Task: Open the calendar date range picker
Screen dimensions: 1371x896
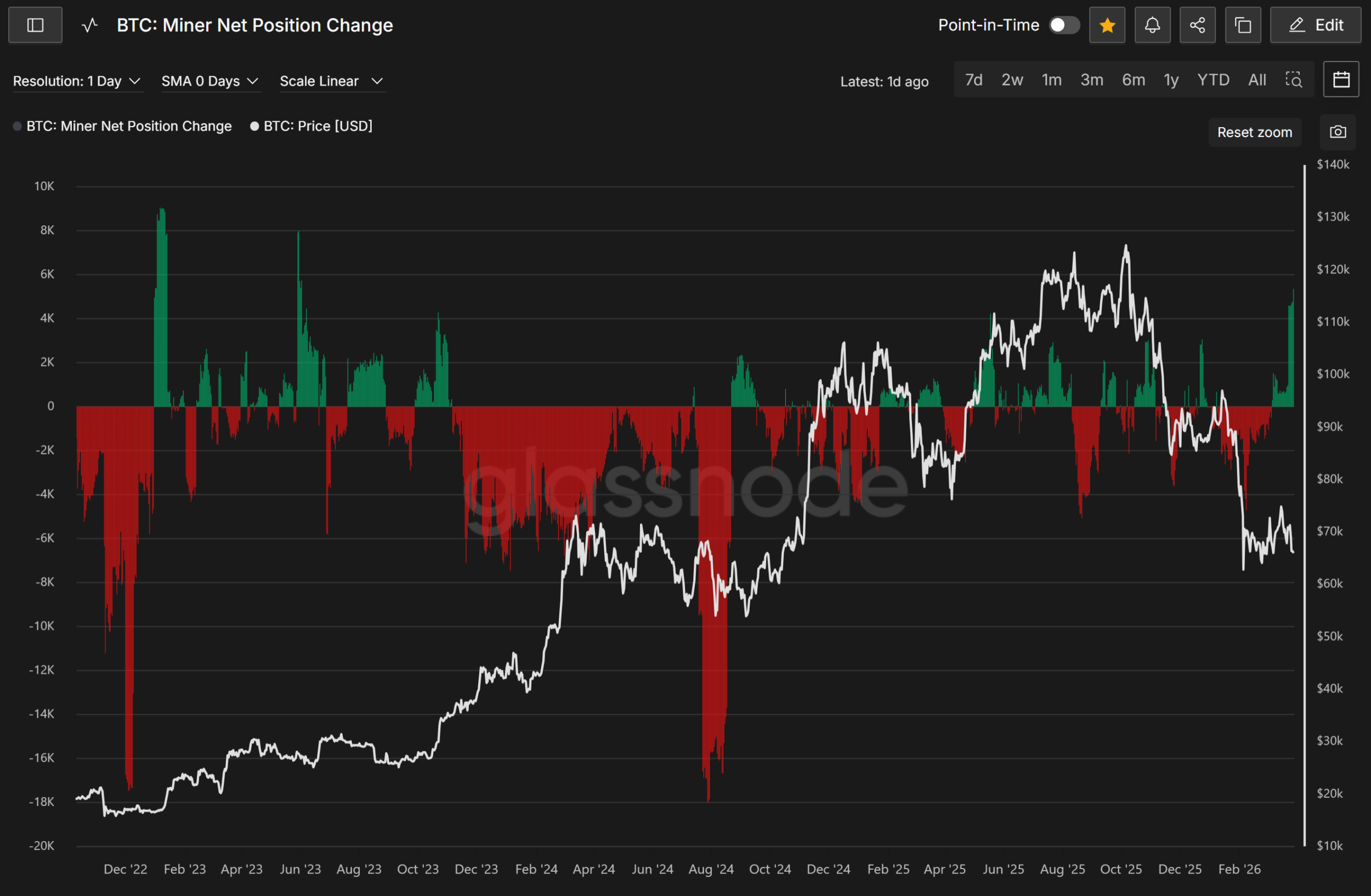Action: point(1340,80)
